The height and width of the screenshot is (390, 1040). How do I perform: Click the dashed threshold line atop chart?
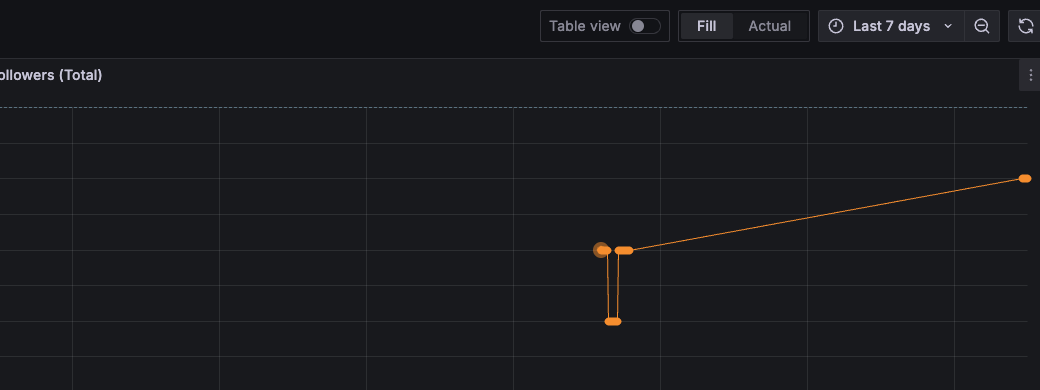pos(513,107)
